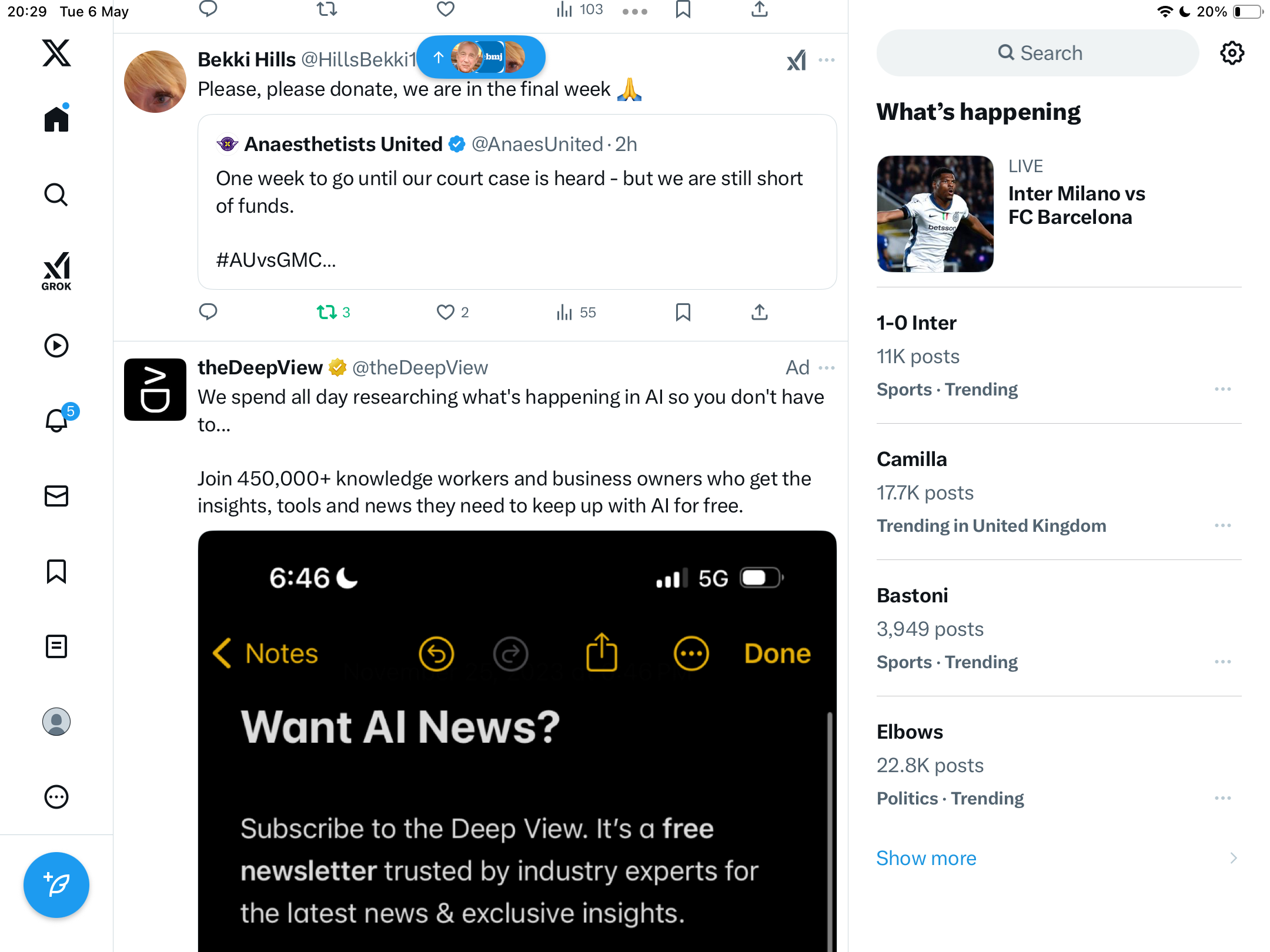Image resolution: width=1270 pixels, height=952 pixels.
Task: Open Explore search in sidebar
Action: [56, 195]
